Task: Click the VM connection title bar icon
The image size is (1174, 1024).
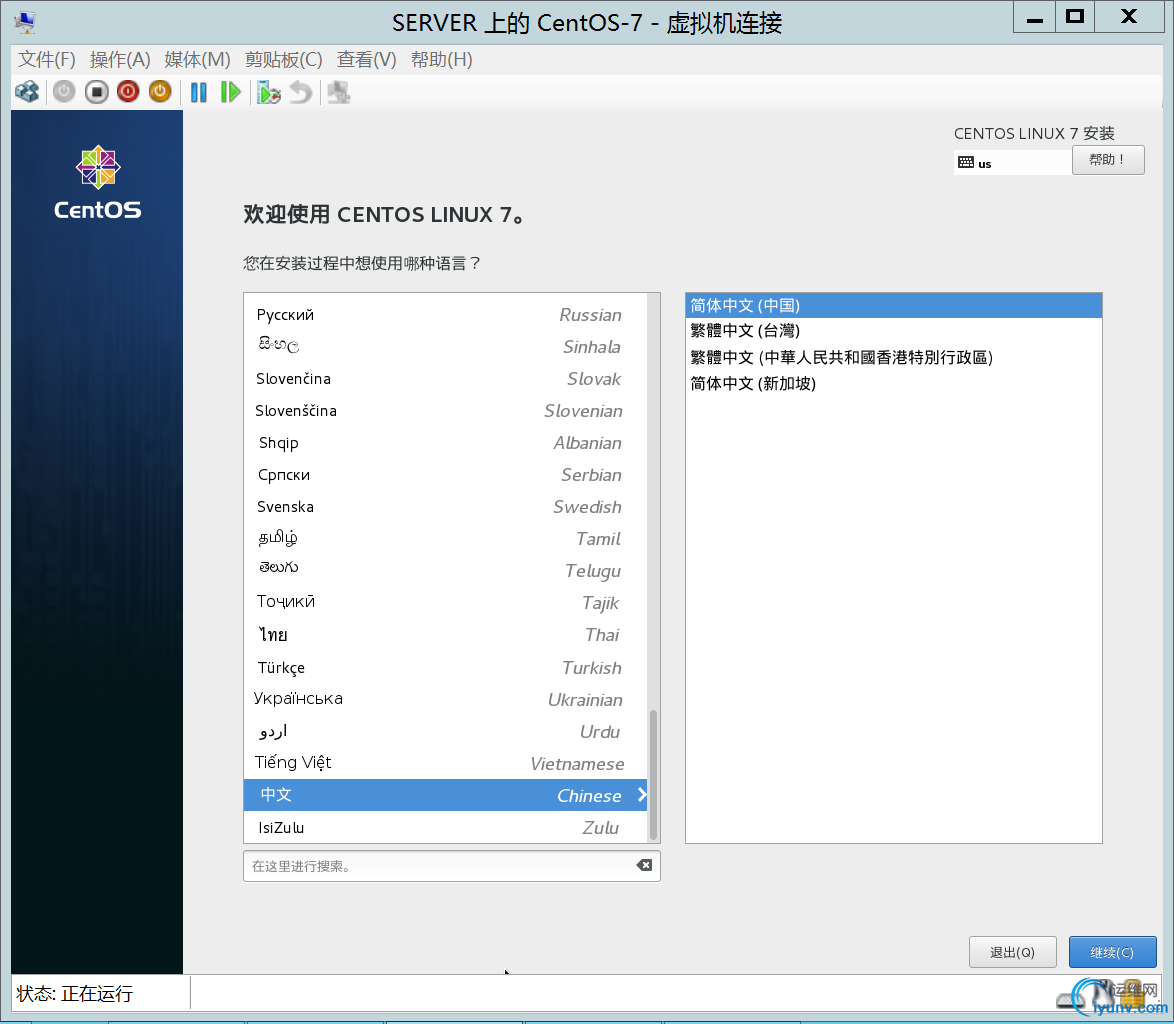Action: point(25,22)
